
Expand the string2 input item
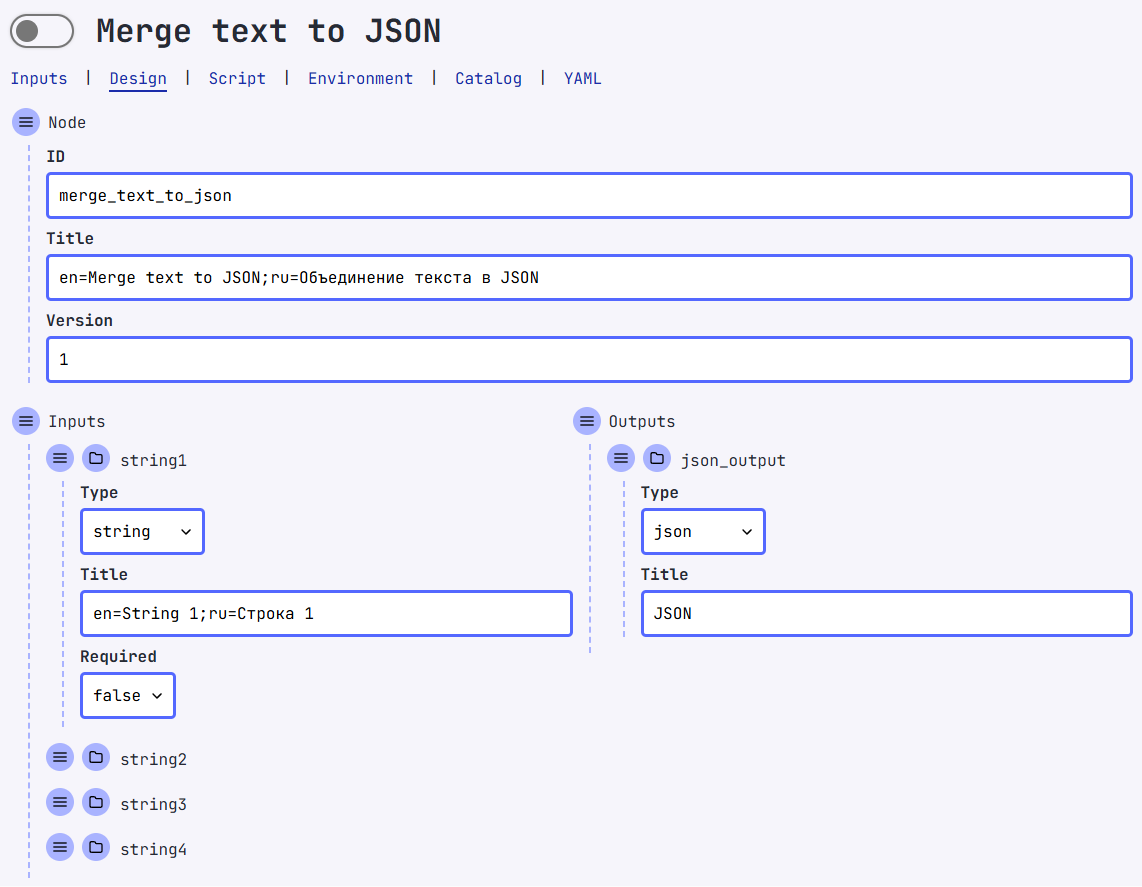click(153, 759)
